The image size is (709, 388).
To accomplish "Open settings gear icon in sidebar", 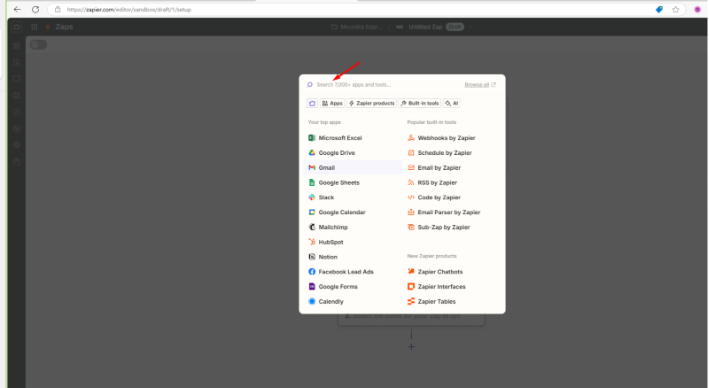I will [17, 145].
